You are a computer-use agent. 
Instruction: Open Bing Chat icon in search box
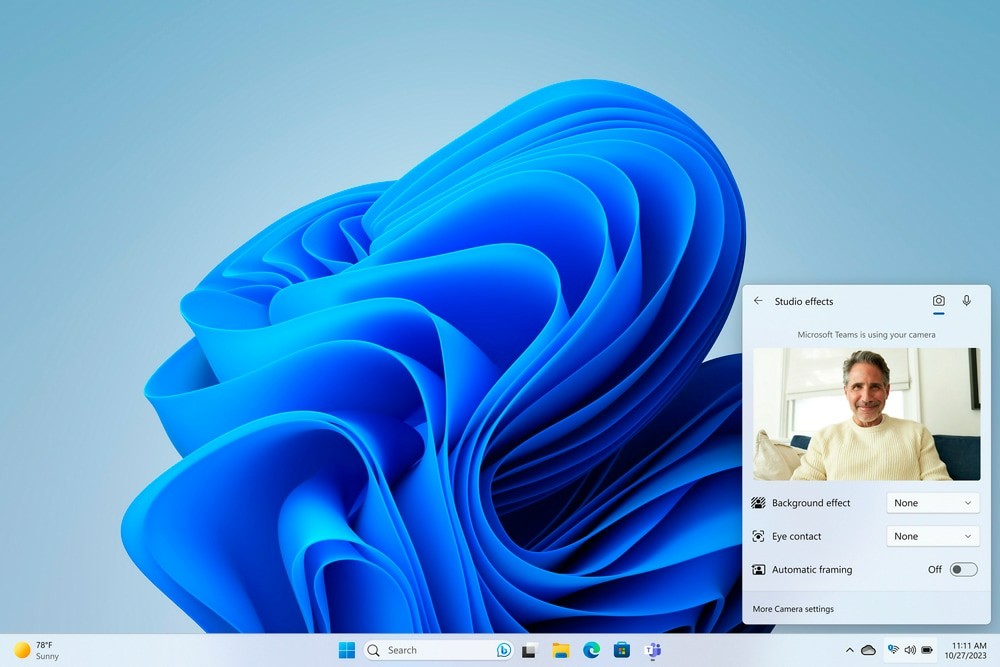504,650
